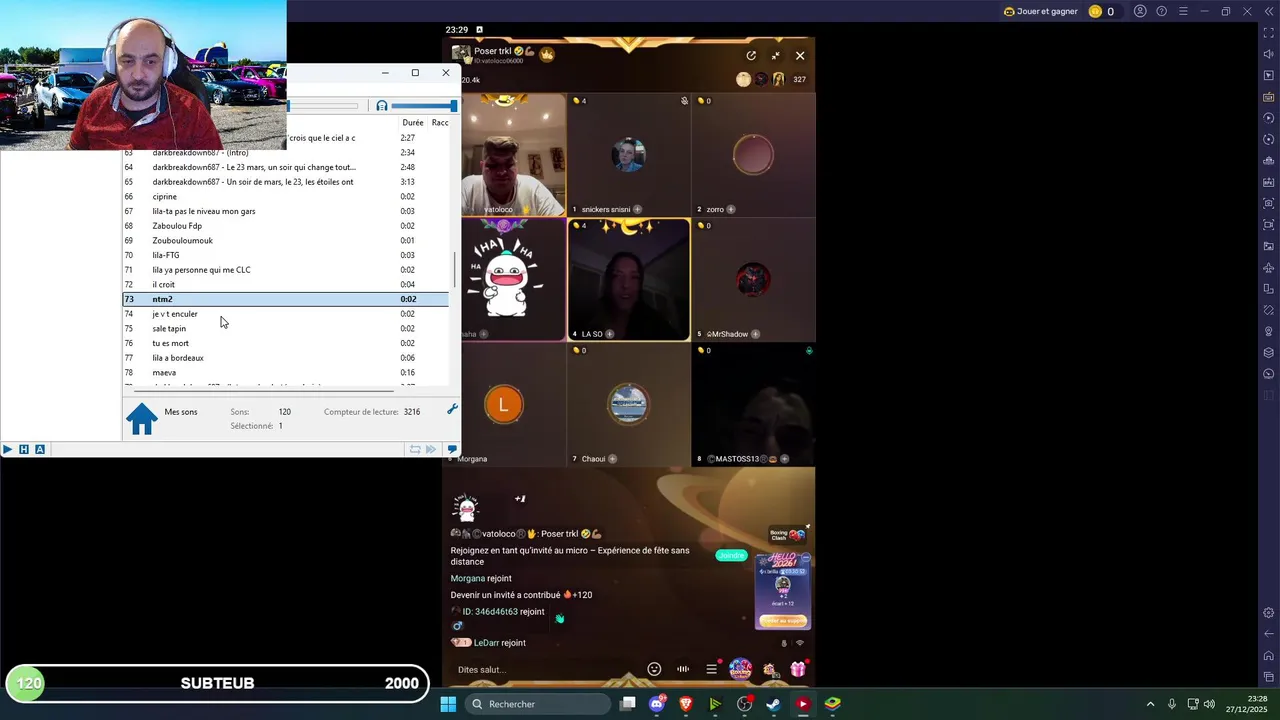Click the waving hand greeting icon
The image size is (1280, 720).
[x=559, y=618]
